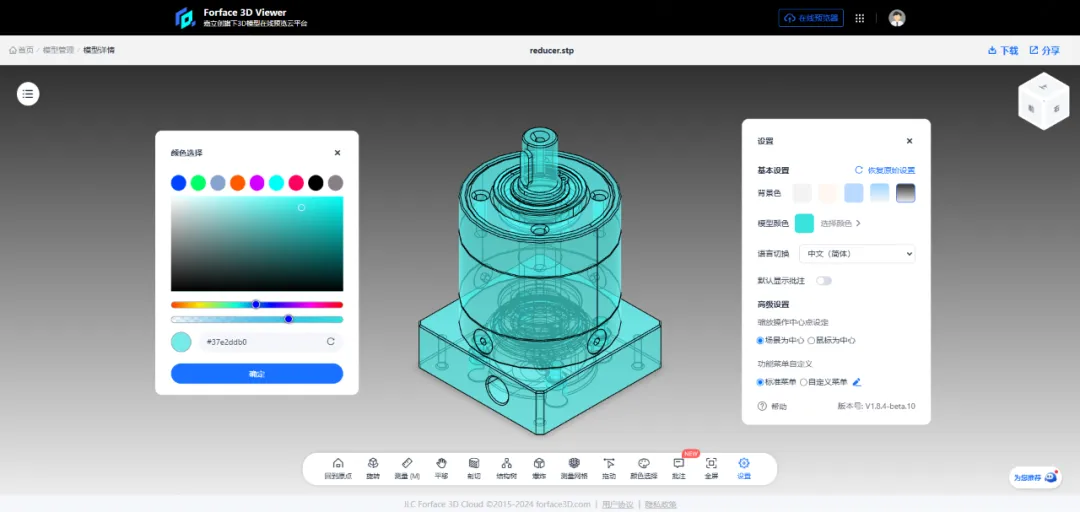Viewport: 1080px width, 512px height.
Task: Select the 鼠标为中心 radio button
Action: tap(811, 341)
